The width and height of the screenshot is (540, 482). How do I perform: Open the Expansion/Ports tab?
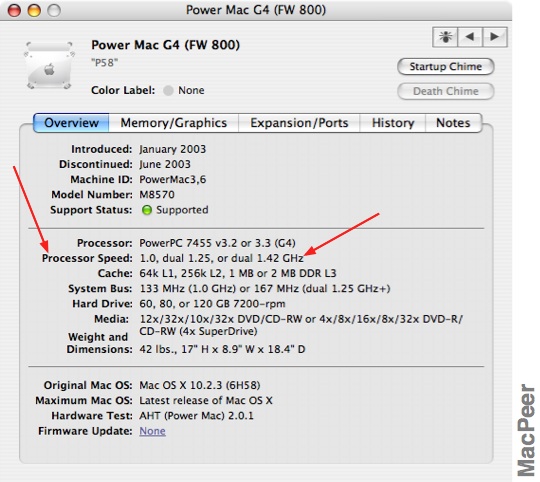[x=299, y=123]
